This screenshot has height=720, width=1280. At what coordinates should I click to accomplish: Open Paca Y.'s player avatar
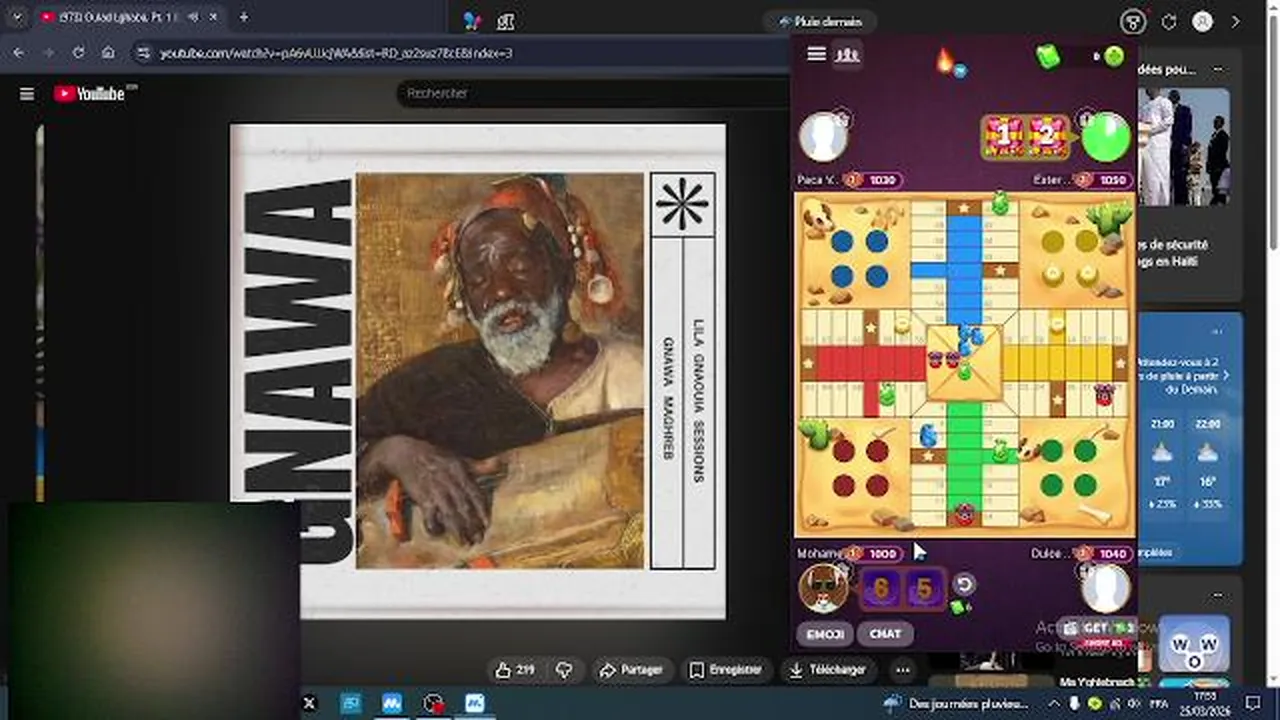click(x=823, y=137)
